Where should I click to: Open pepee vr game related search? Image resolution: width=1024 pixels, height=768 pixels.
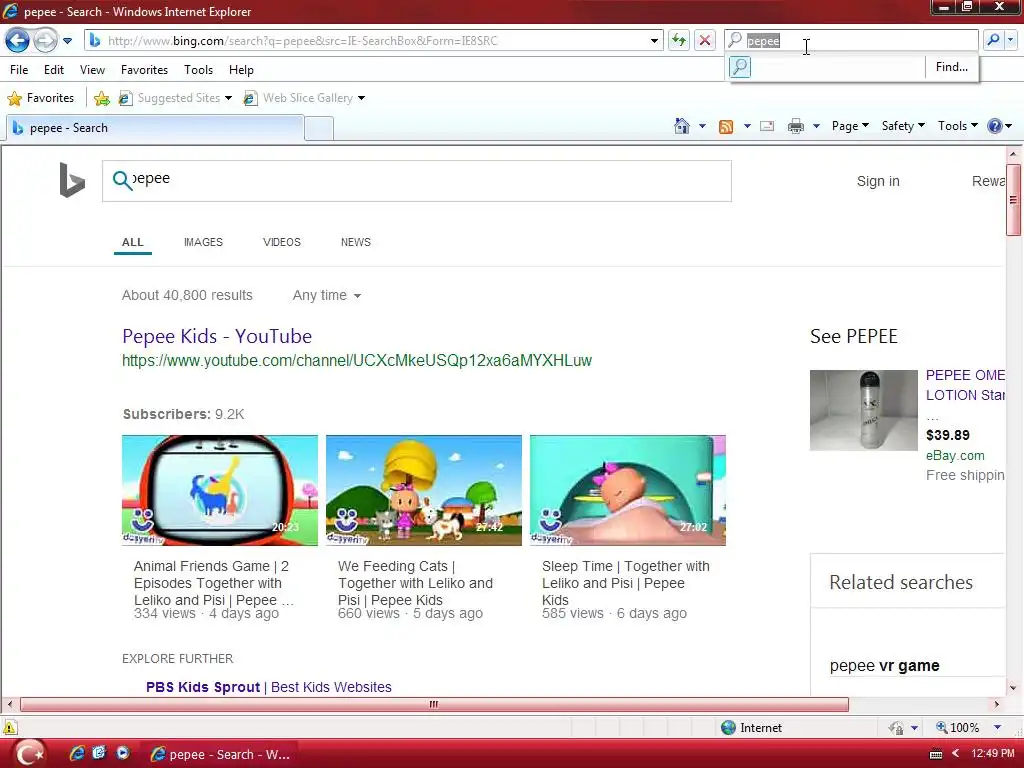point(884,665)
